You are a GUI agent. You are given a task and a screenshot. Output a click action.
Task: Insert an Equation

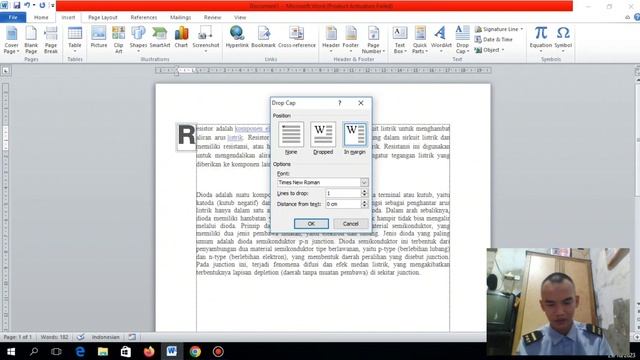pyautogui.click(x=541, y=39)
